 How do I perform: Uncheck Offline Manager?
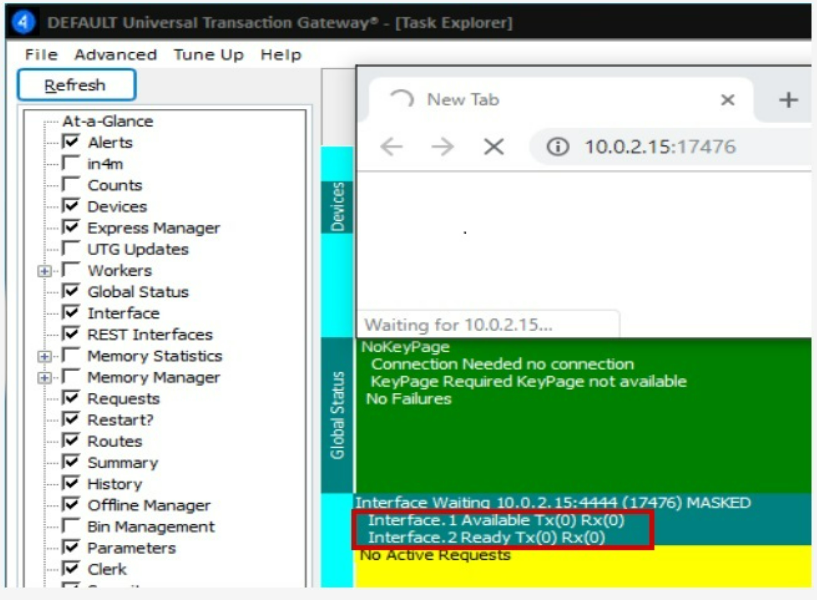(x=70, y=505)
